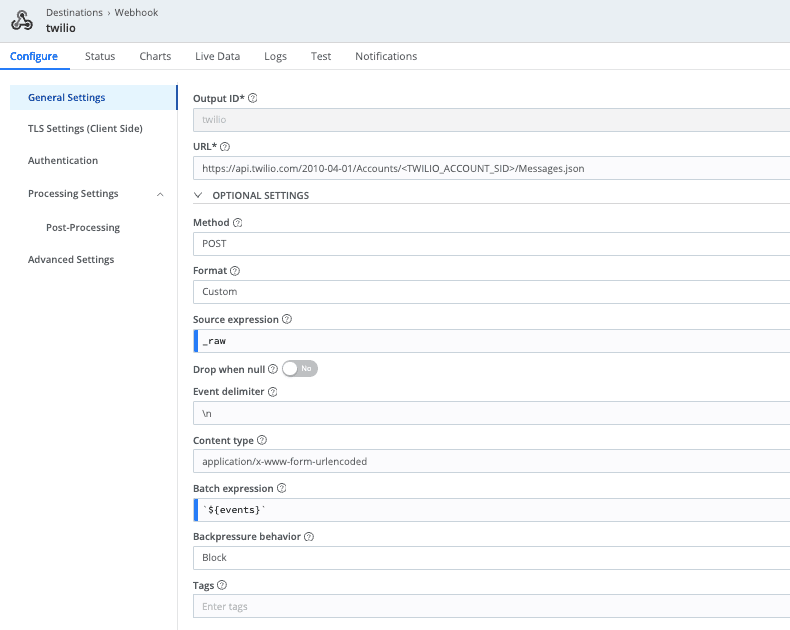Image resolution: width=790 pixels, height=630 pixels.
Task: Open the Method dropdown showing POST
Action: (490, 244)
